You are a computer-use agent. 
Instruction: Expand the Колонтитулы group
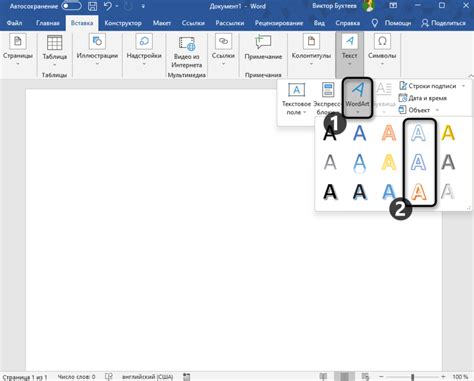pos(311,50)
